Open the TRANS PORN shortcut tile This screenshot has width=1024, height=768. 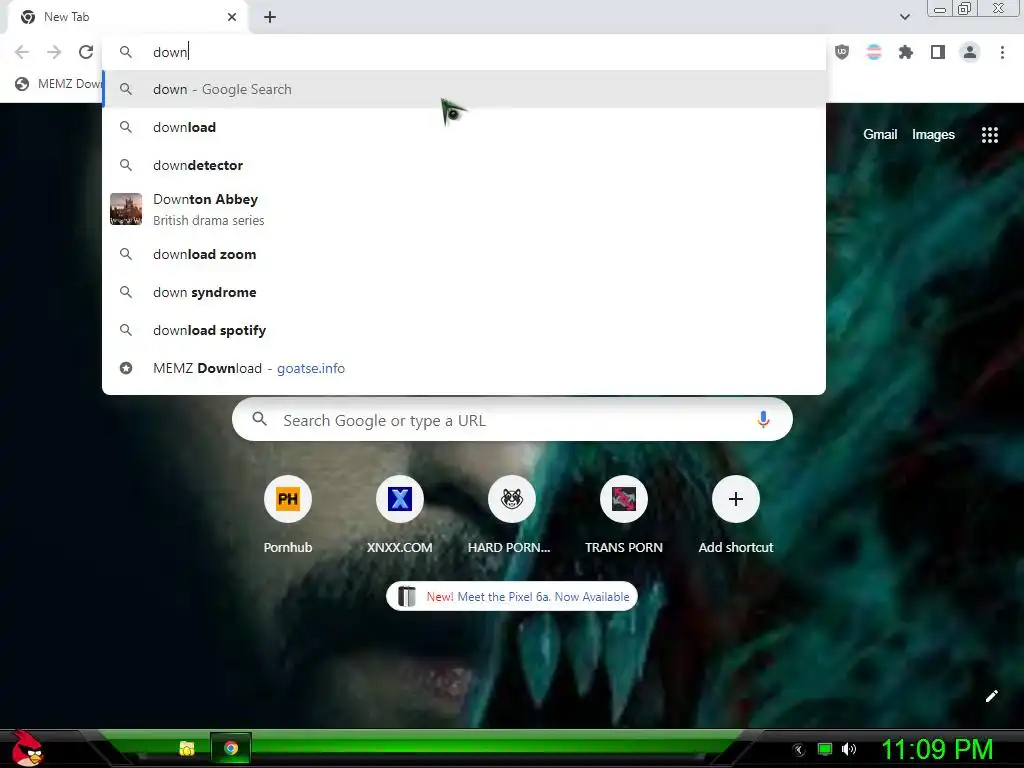click(x=624, y=515)
